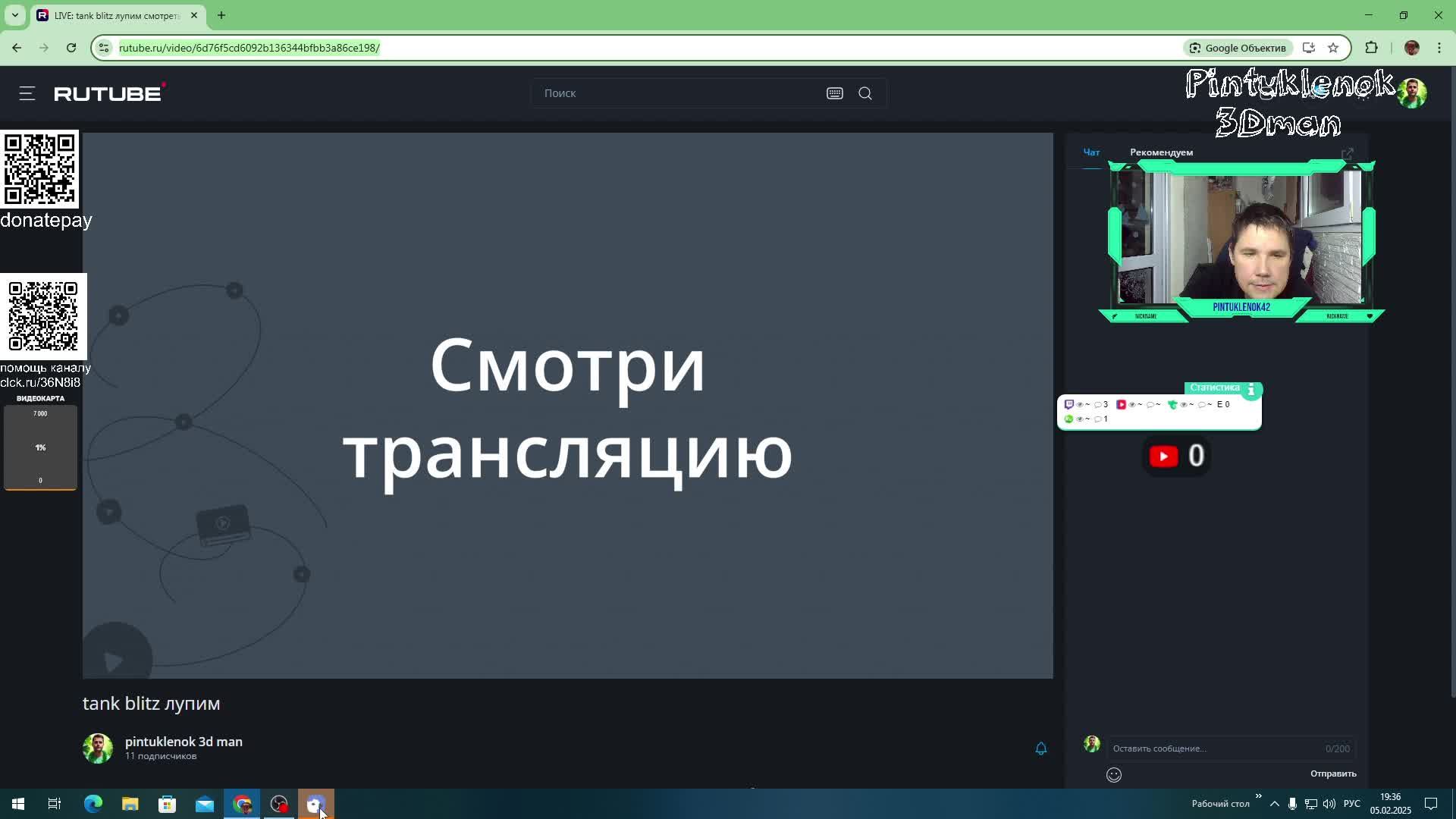The image size is (1456, 819).
Task: Open pintuklenok 3d man channel link
Action: pyautogui.click(x=184, y=742)
